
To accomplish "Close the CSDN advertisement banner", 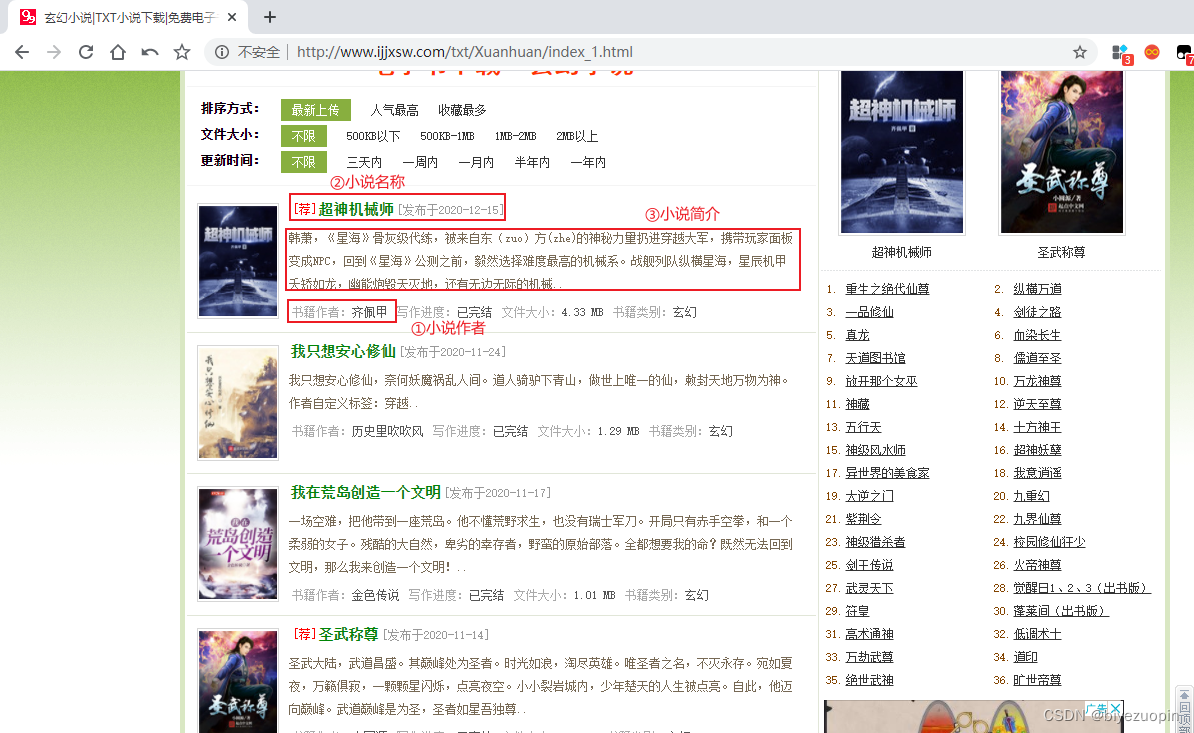I will click(x=1115, y=708).
